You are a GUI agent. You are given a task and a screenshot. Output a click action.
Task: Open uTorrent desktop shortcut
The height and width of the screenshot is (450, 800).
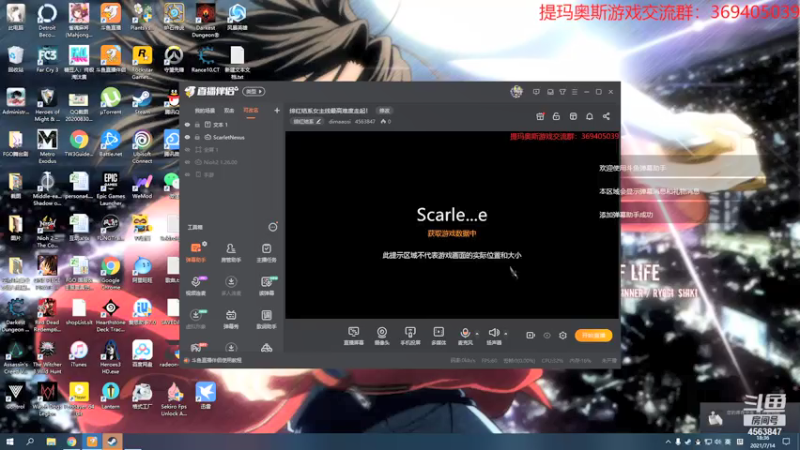(x=110, y=102)
